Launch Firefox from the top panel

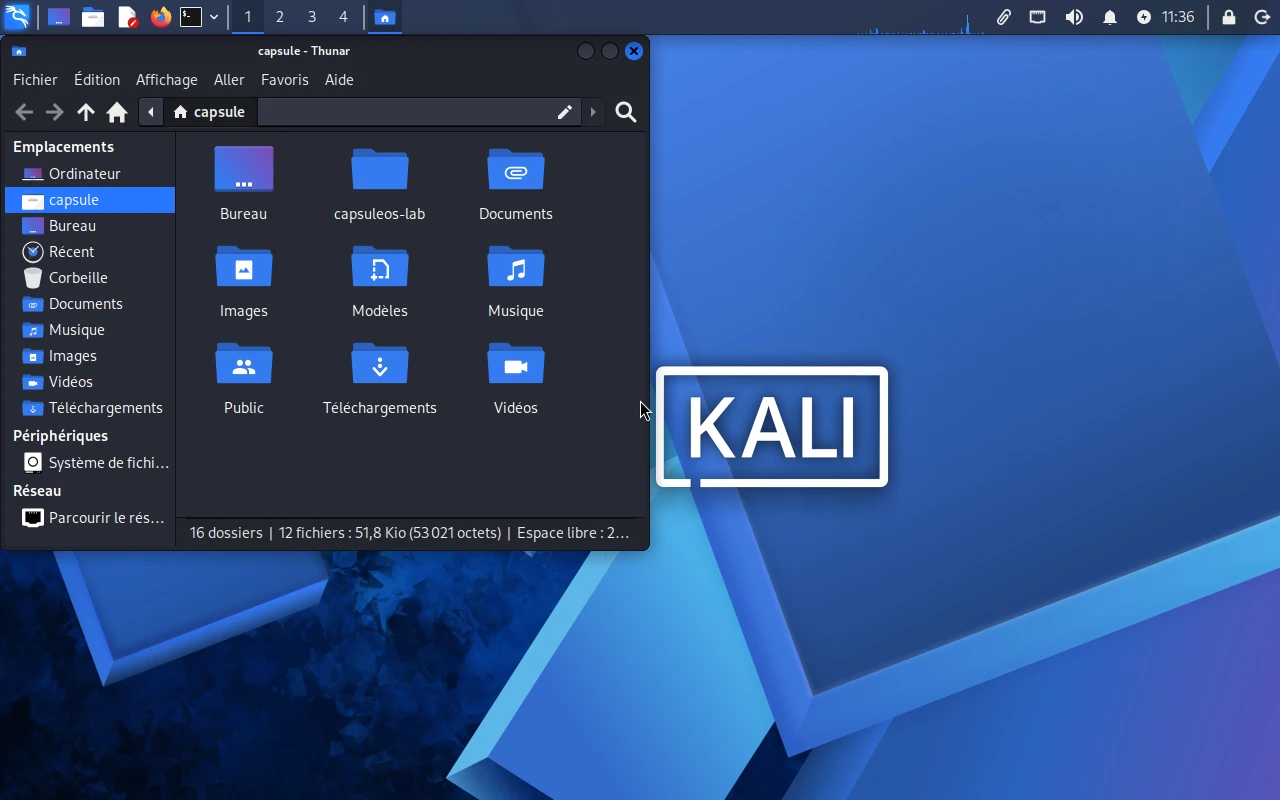click(x=160, y=17)
